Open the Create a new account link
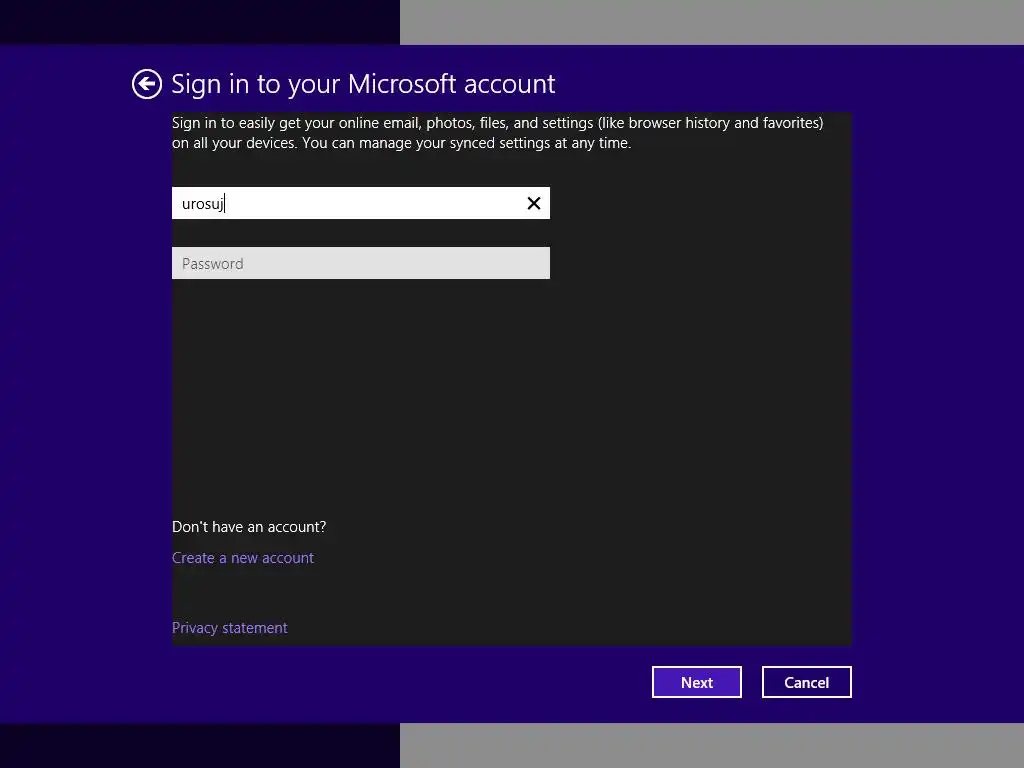This screenshot has height=768, width=1024. coord(243,558)
